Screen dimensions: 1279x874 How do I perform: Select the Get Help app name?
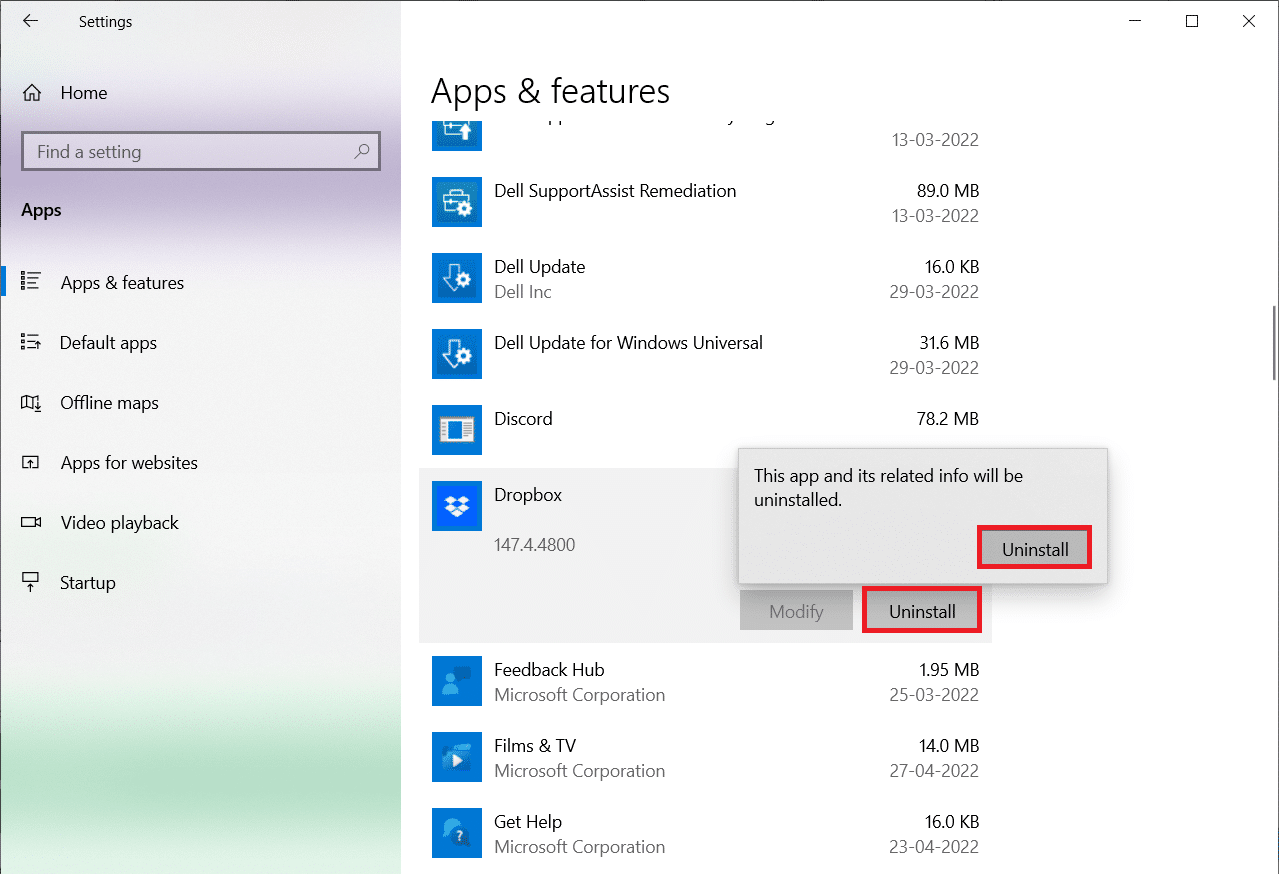click(x=528, y=822)
